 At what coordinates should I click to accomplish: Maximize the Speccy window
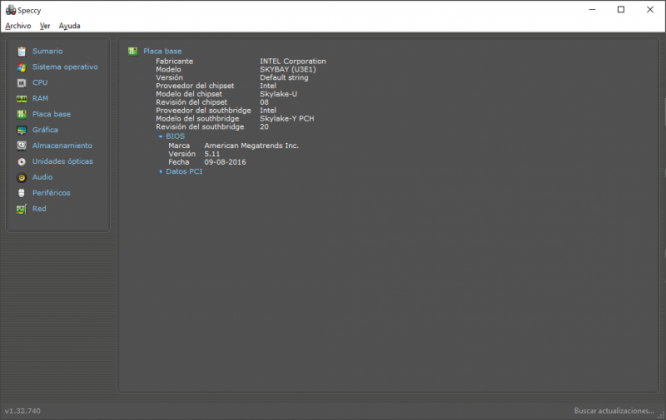[621, 10]
